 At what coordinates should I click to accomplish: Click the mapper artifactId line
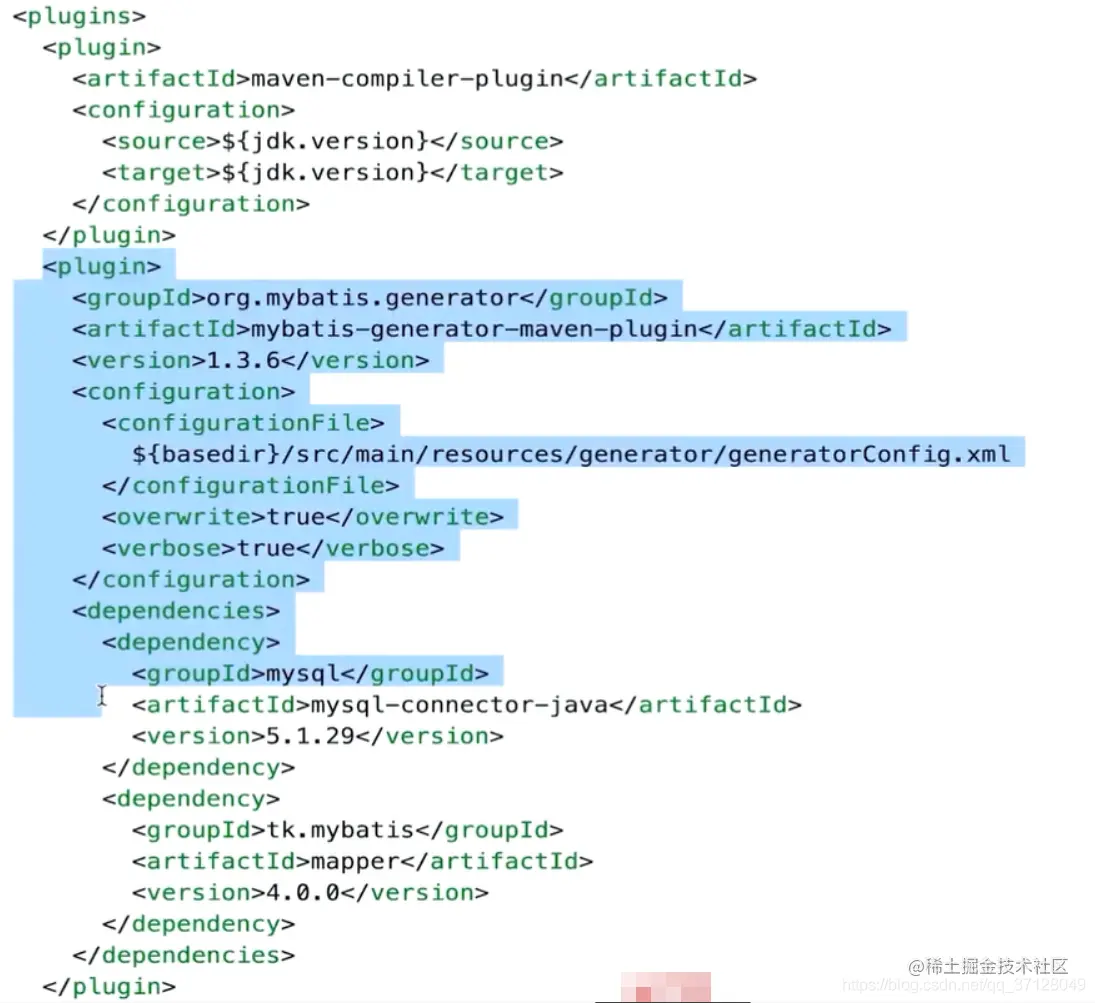tap(362, 861)
